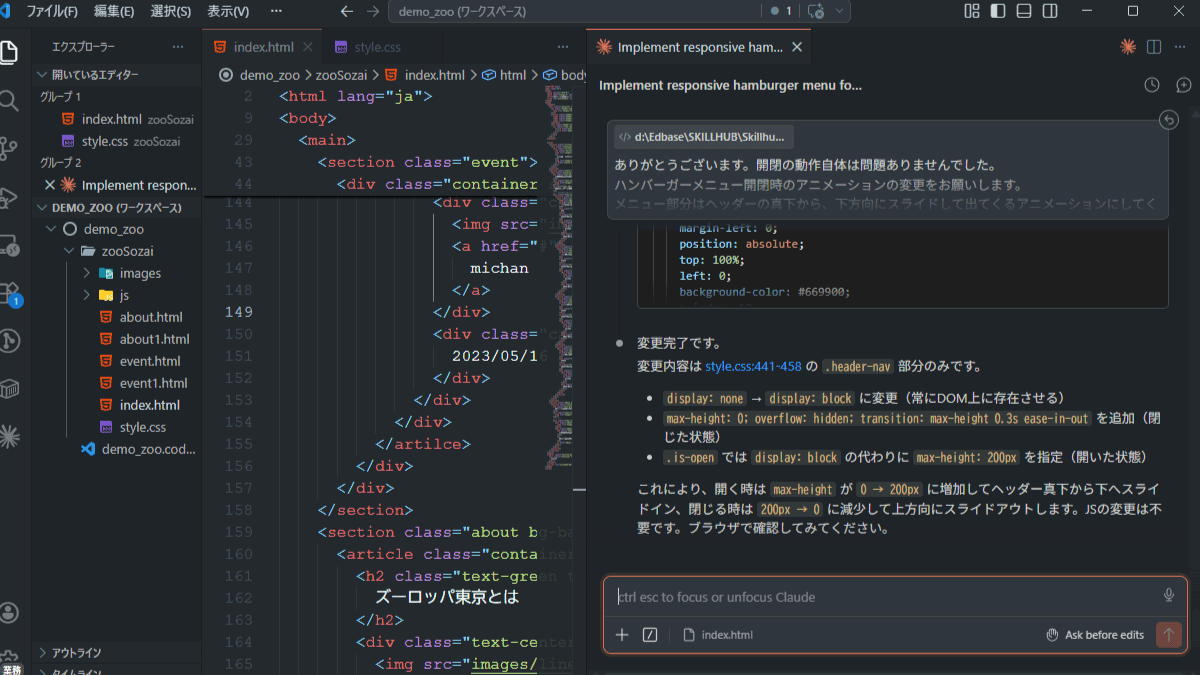Show past conversations history clock icon

coord(1152,86)
